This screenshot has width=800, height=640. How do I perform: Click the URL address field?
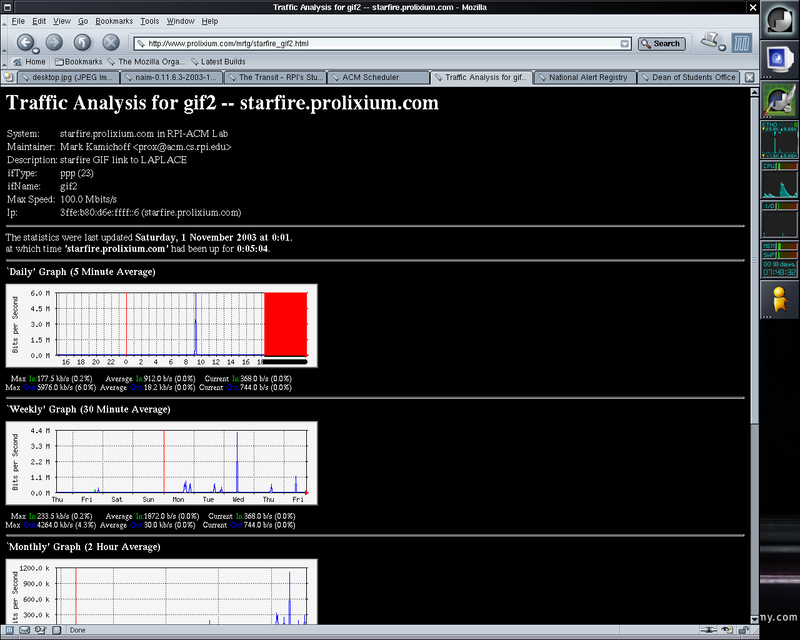click(x=380, y=44)
